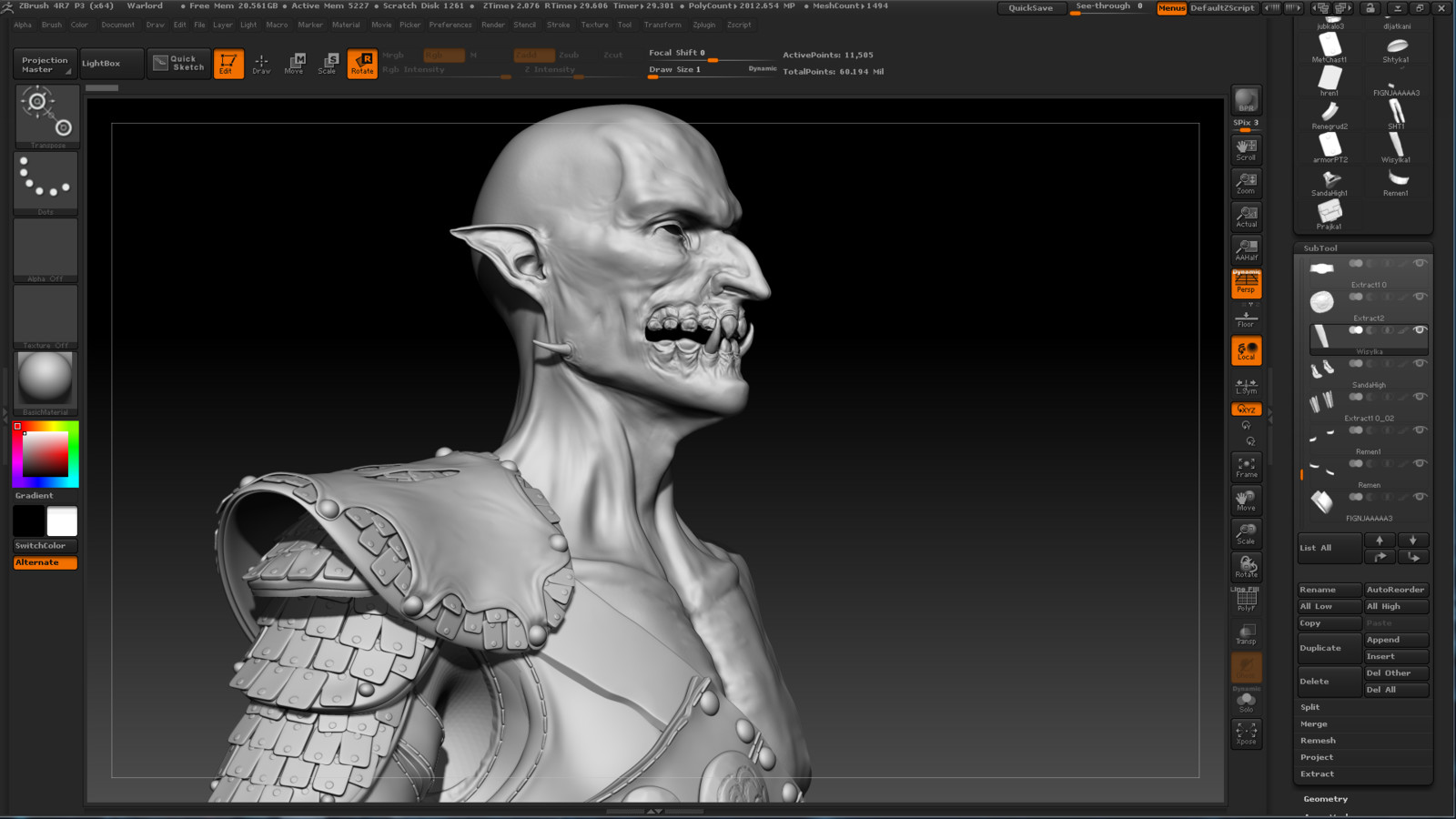
Task: Select the canvas Scroll icon
Action: [1246, 149]
